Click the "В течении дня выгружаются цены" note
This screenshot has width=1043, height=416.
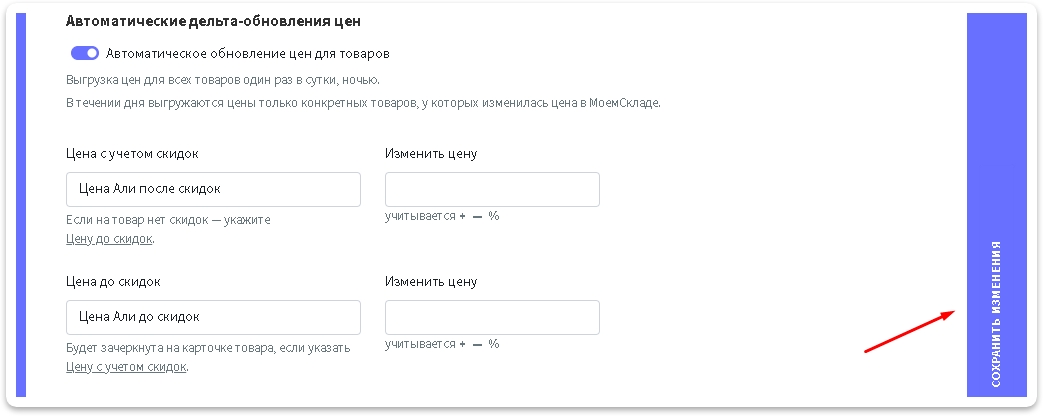pyautogui.click(x=364, y=103)
